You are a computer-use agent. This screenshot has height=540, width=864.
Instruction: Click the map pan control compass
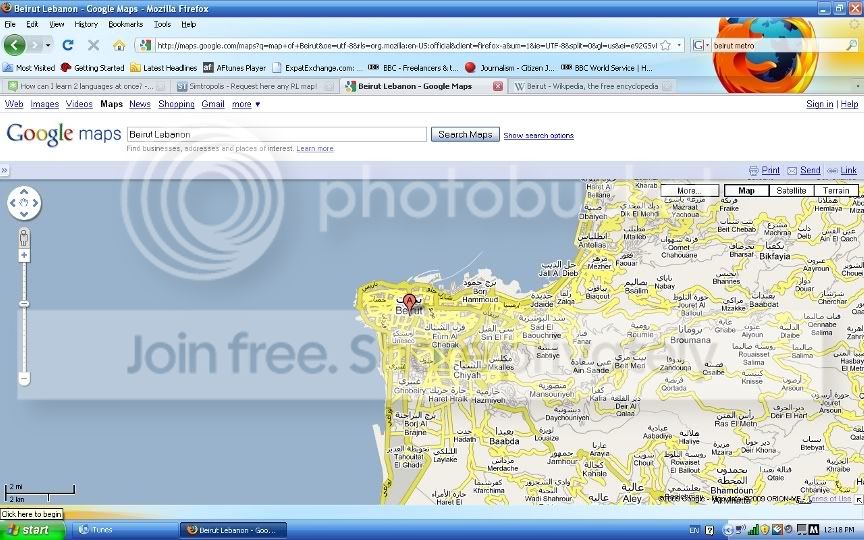24,203
